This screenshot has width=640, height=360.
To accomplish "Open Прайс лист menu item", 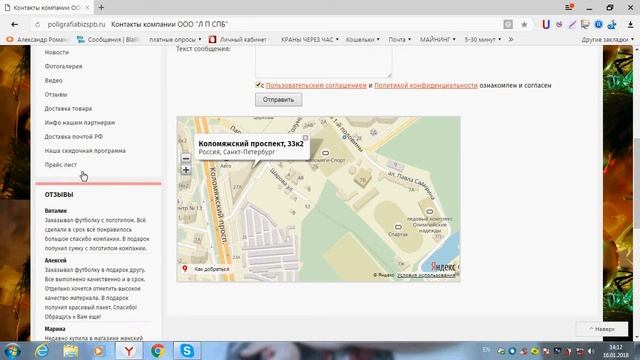I will coord(60,164).
